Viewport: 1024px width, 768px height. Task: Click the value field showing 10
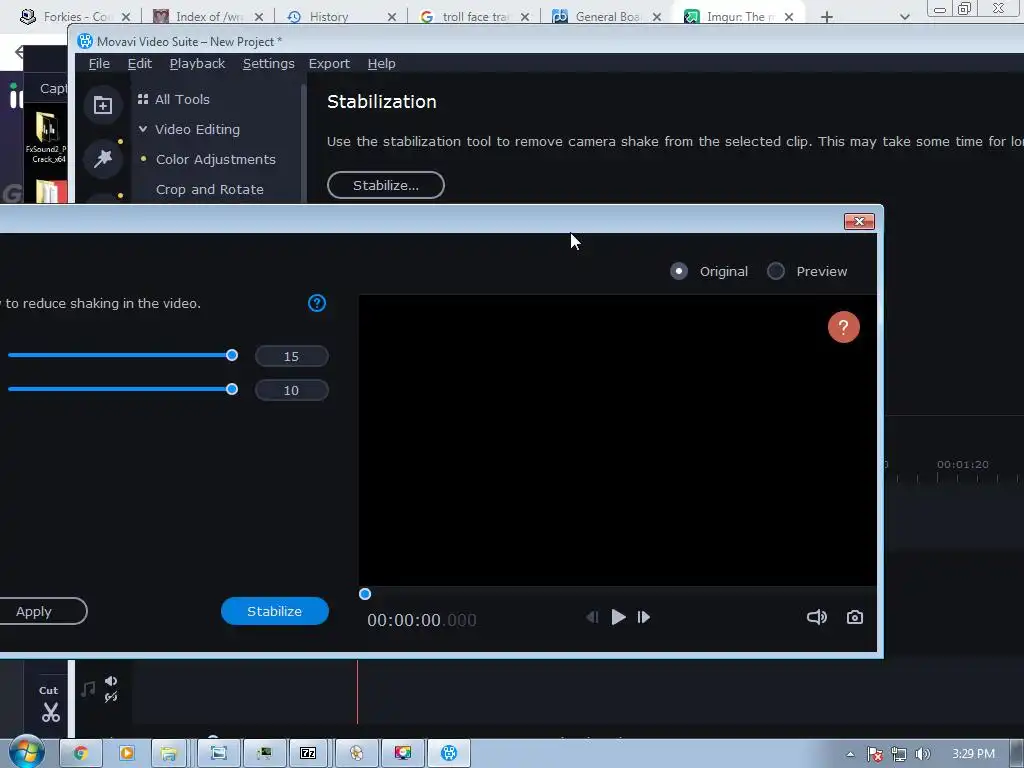pos(291,391)
